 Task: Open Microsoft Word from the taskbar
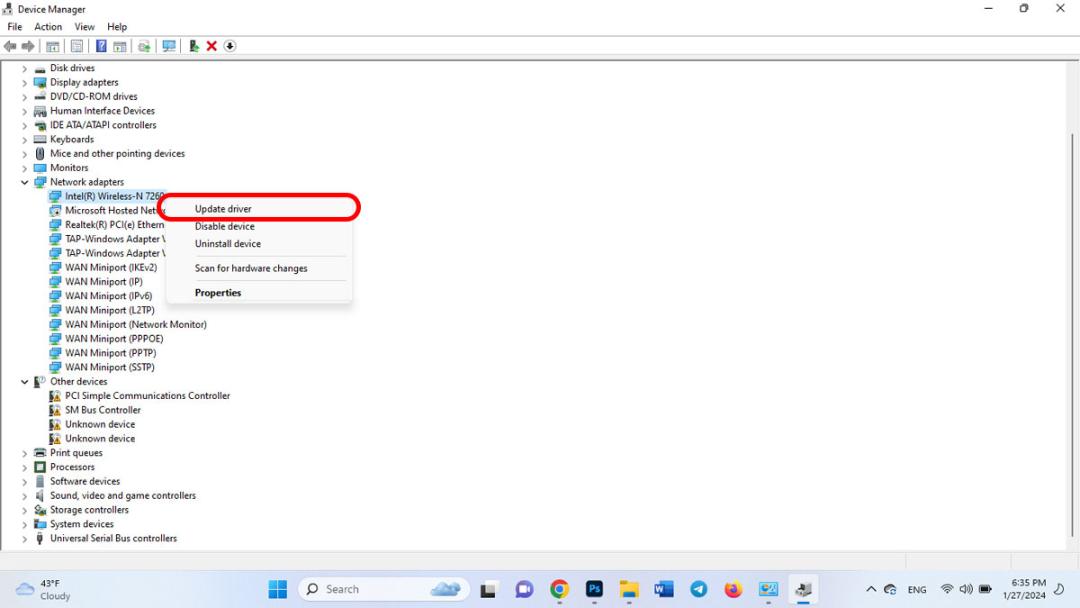pyautogui.click(x=664, y=589)
